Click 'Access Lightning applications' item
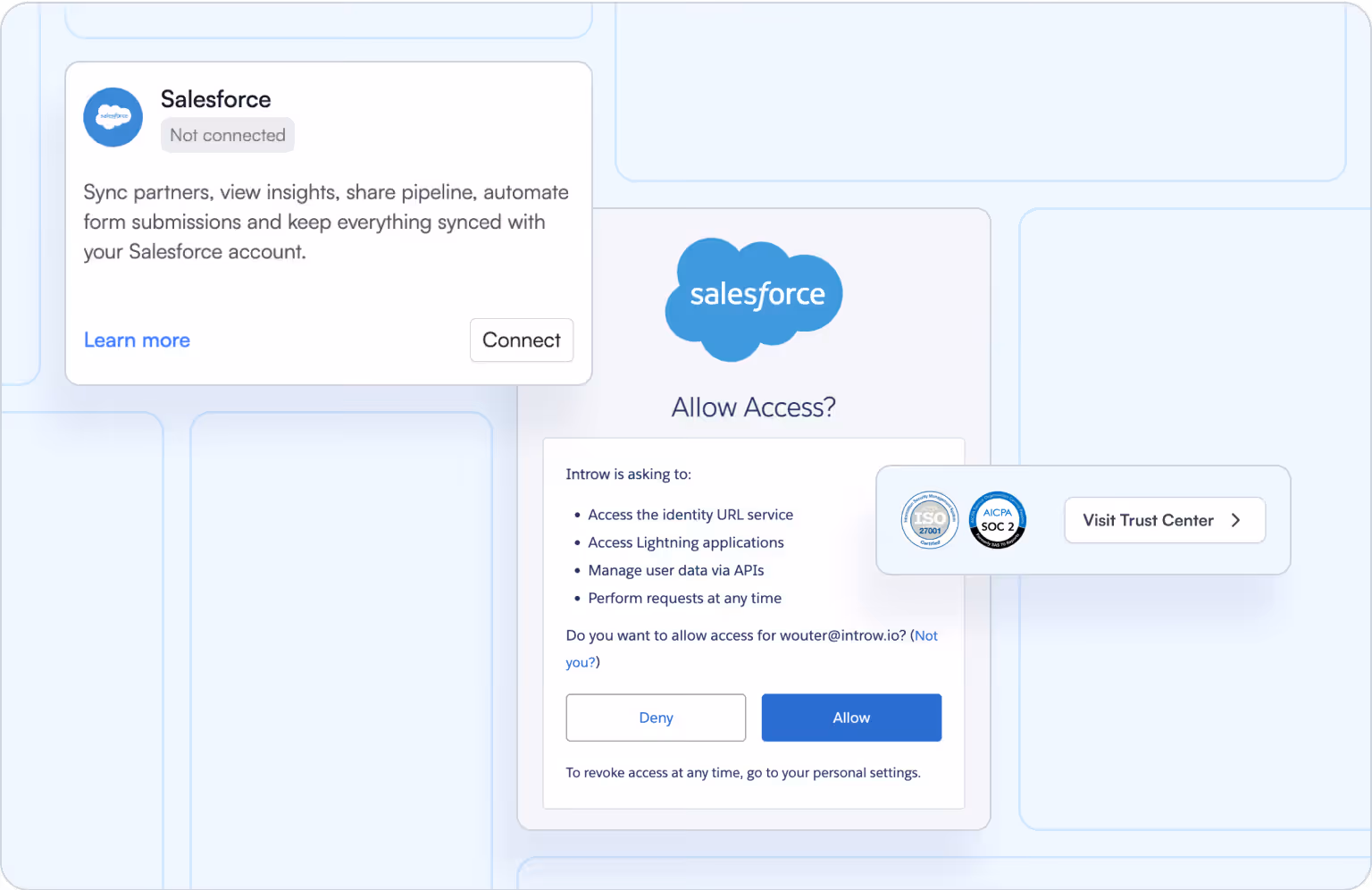The height and width of the screenshot is (890, 1372). (686, 542)
